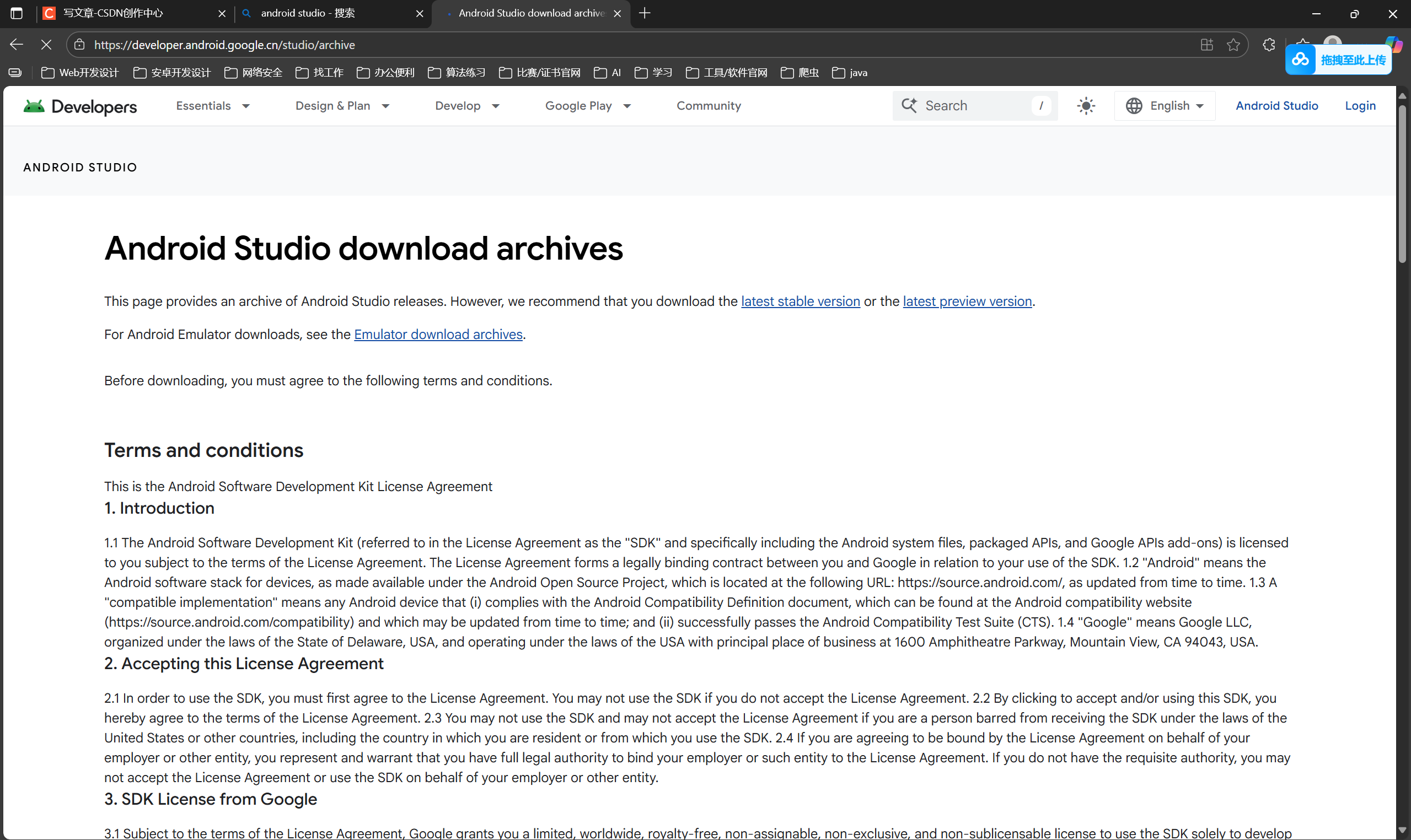
Task: Open the 学习 bookmark folder
Action: tap(653, 72)
